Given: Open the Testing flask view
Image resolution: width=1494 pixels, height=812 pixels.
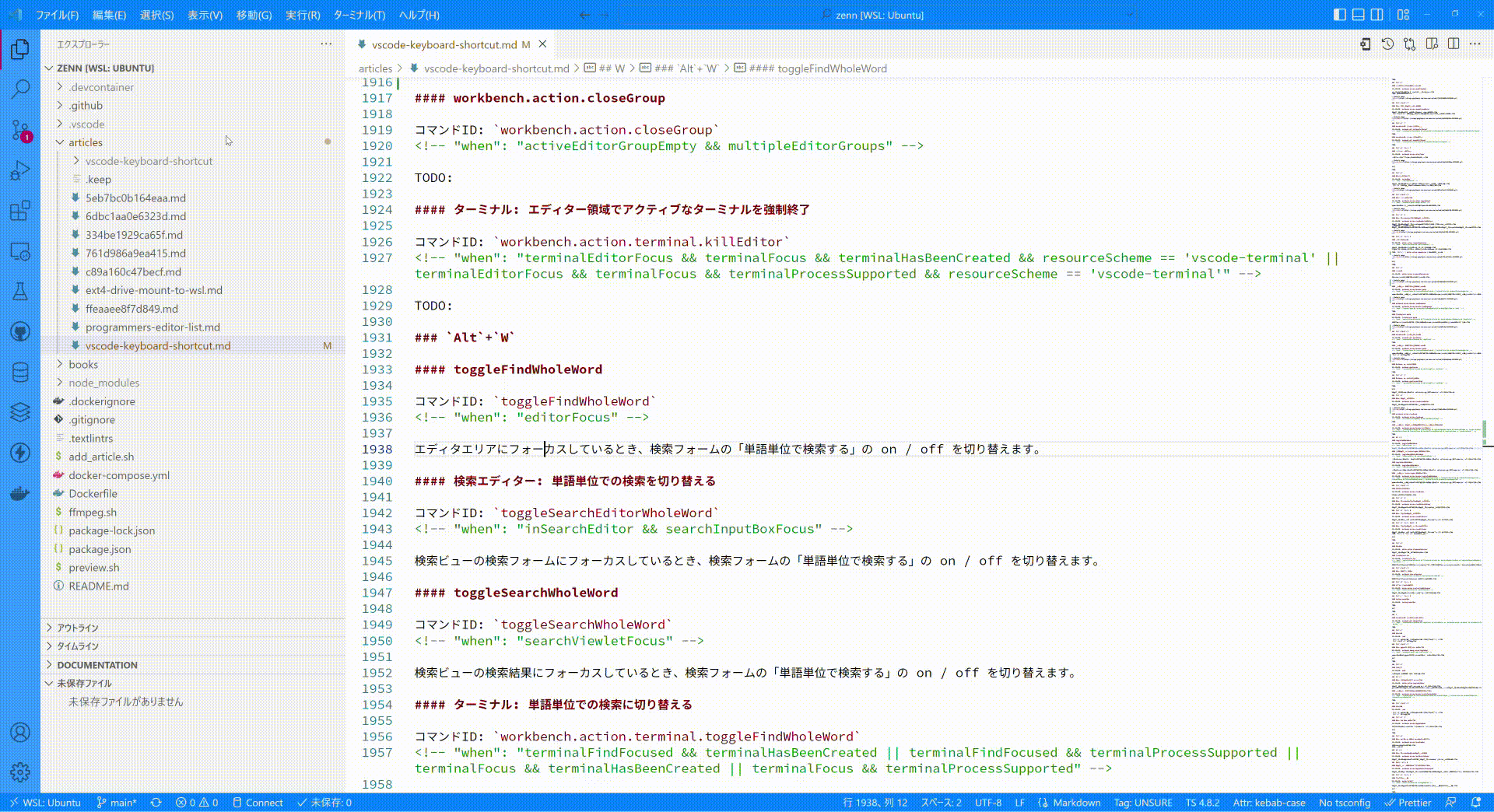Looking at the screenshot, I should pyautogui.click(x=20, y=292).
